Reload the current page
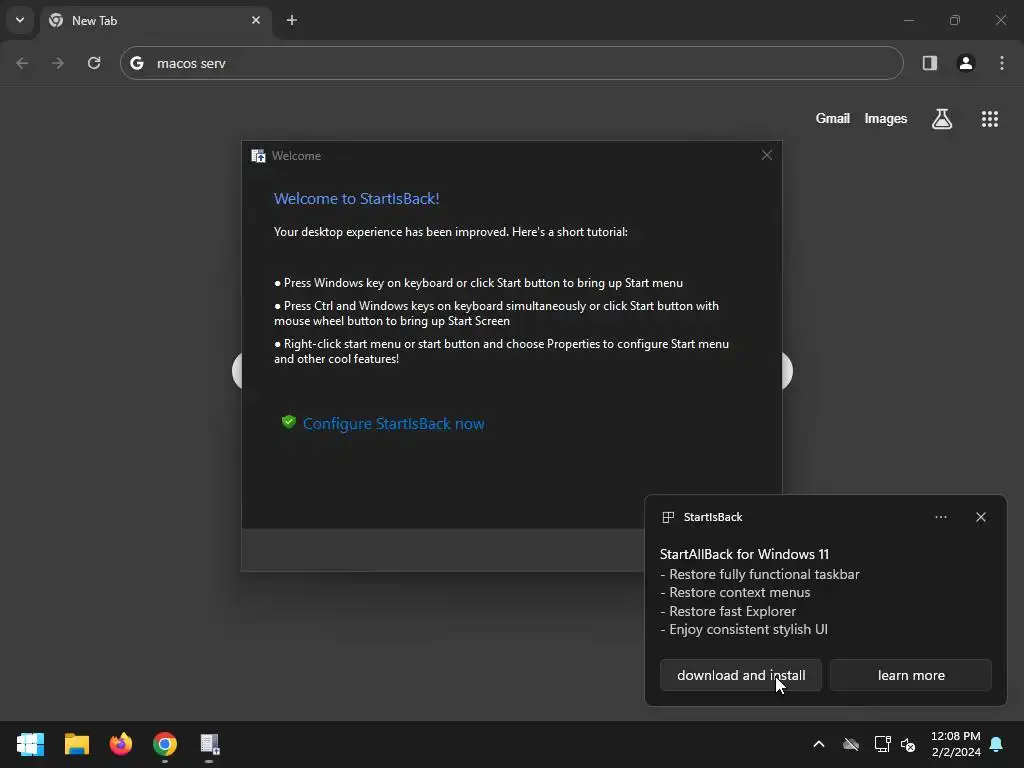The width and height of the screenshot is (1024, 768). pyautogui.click(x=94, y=63)
